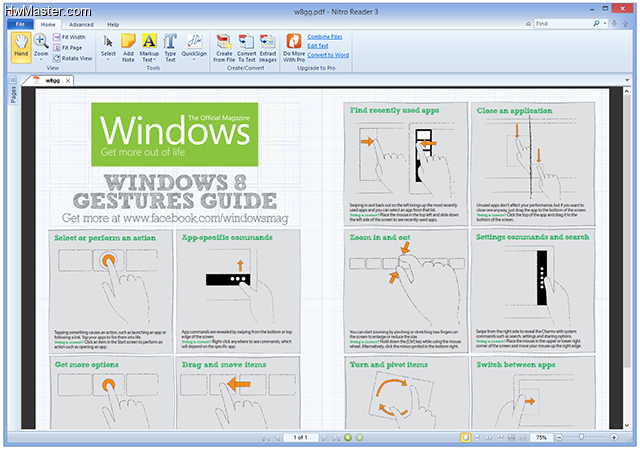Click the 75% zoom level field
Screen dimensions: 640x450
point(541,438)
